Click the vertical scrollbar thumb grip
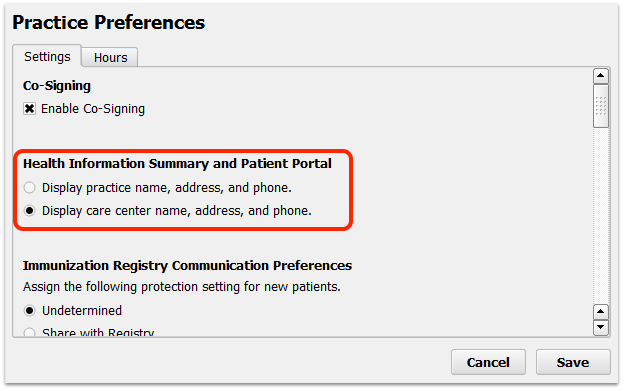 coord(601,106)
